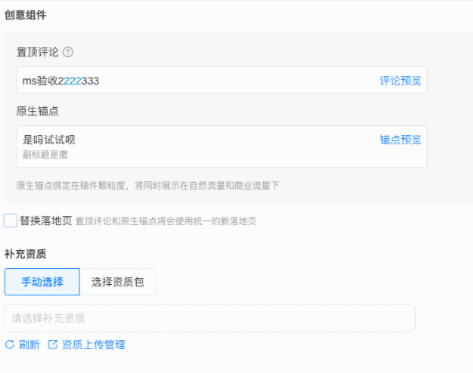Click the 刷新 link text
This screenshot has height=373, width=473.
[29, 345]
